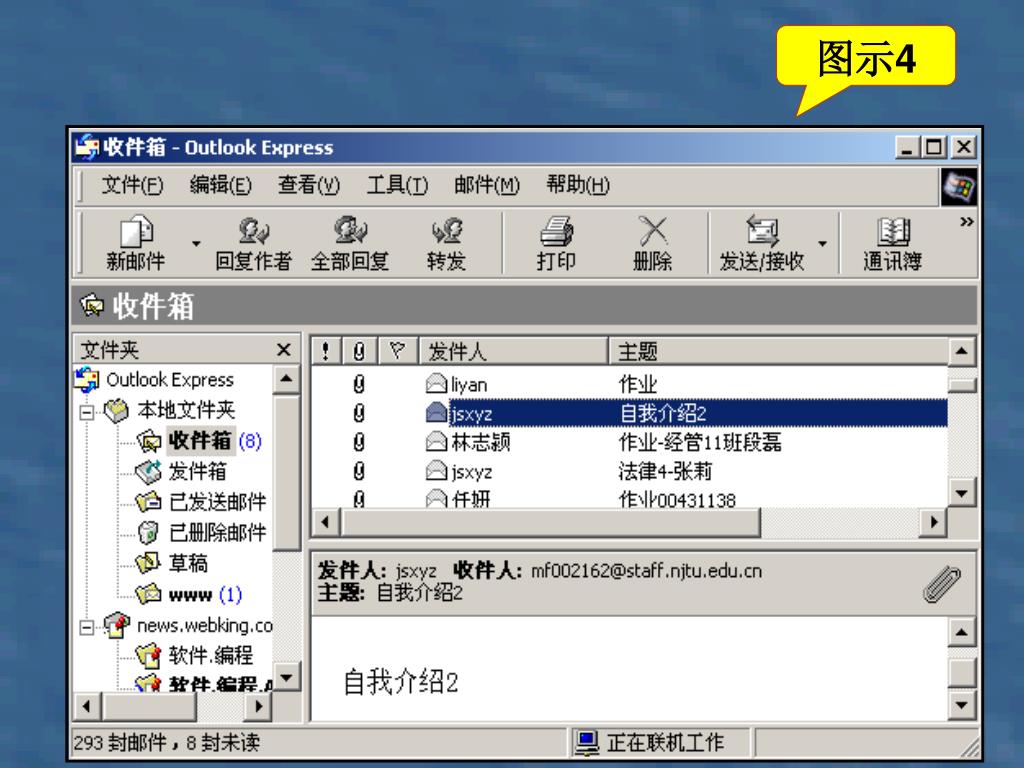Select the message 作业00431138
1024x768 pixels.
click(630, 498)
